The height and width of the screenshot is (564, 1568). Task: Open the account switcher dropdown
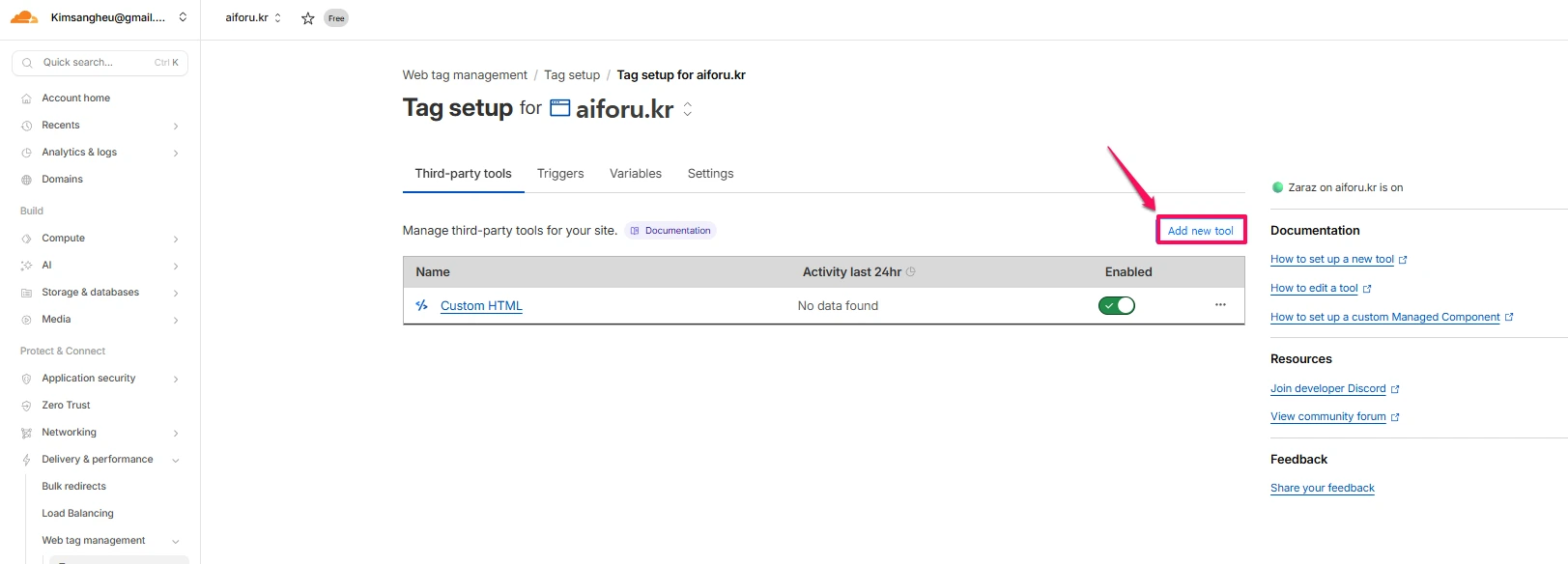click(x=183, y=17)
